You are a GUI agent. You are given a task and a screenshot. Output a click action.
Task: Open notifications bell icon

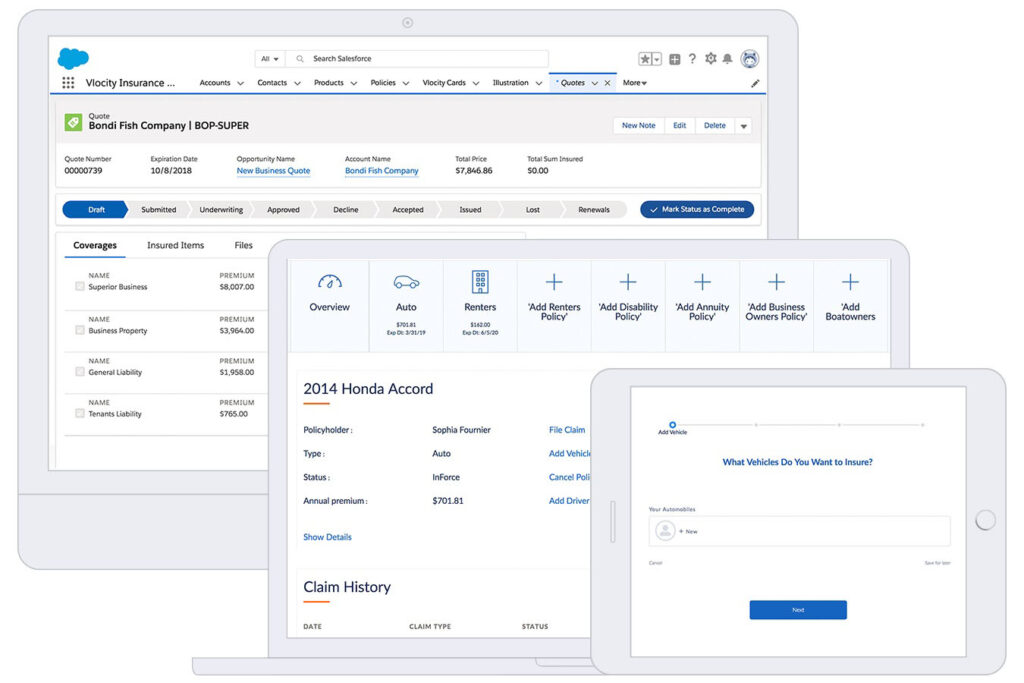(x=729, y=58)
